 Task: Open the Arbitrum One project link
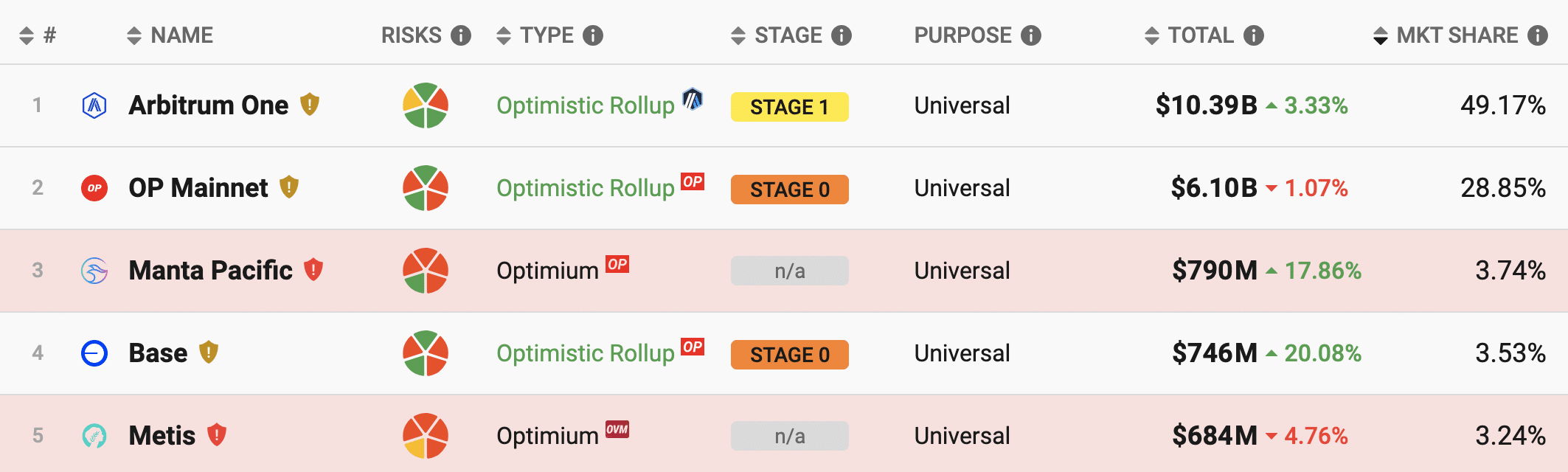click(x=209, y=105)
